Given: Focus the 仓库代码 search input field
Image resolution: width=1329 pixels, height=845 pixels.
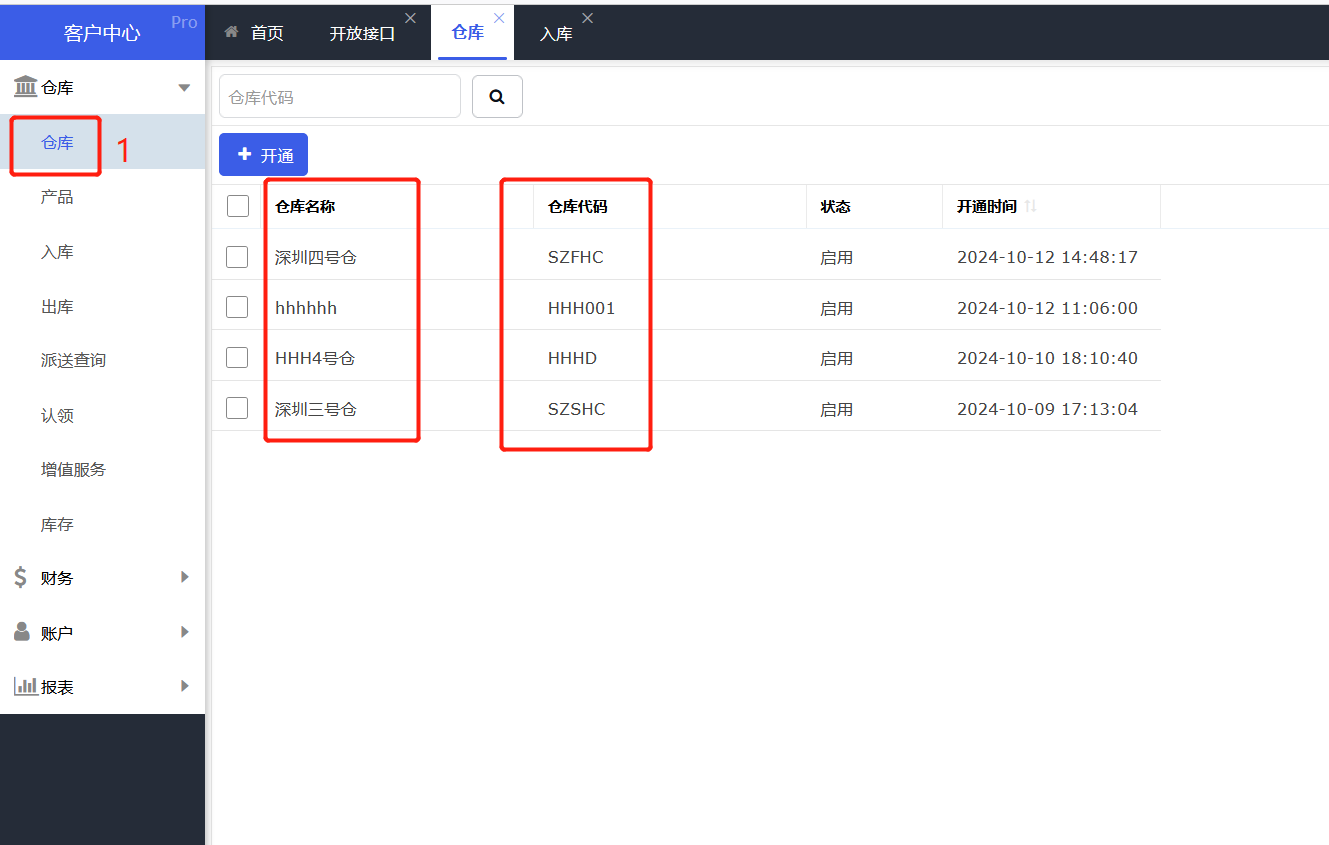Looking at the screenshot, I should (x=339, y=97).
